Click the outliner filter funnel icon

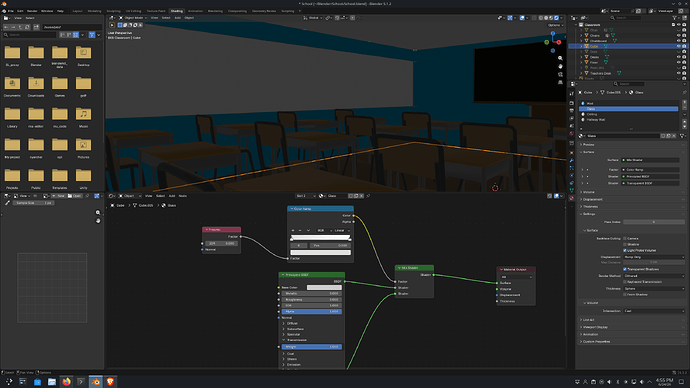[675, 18]
